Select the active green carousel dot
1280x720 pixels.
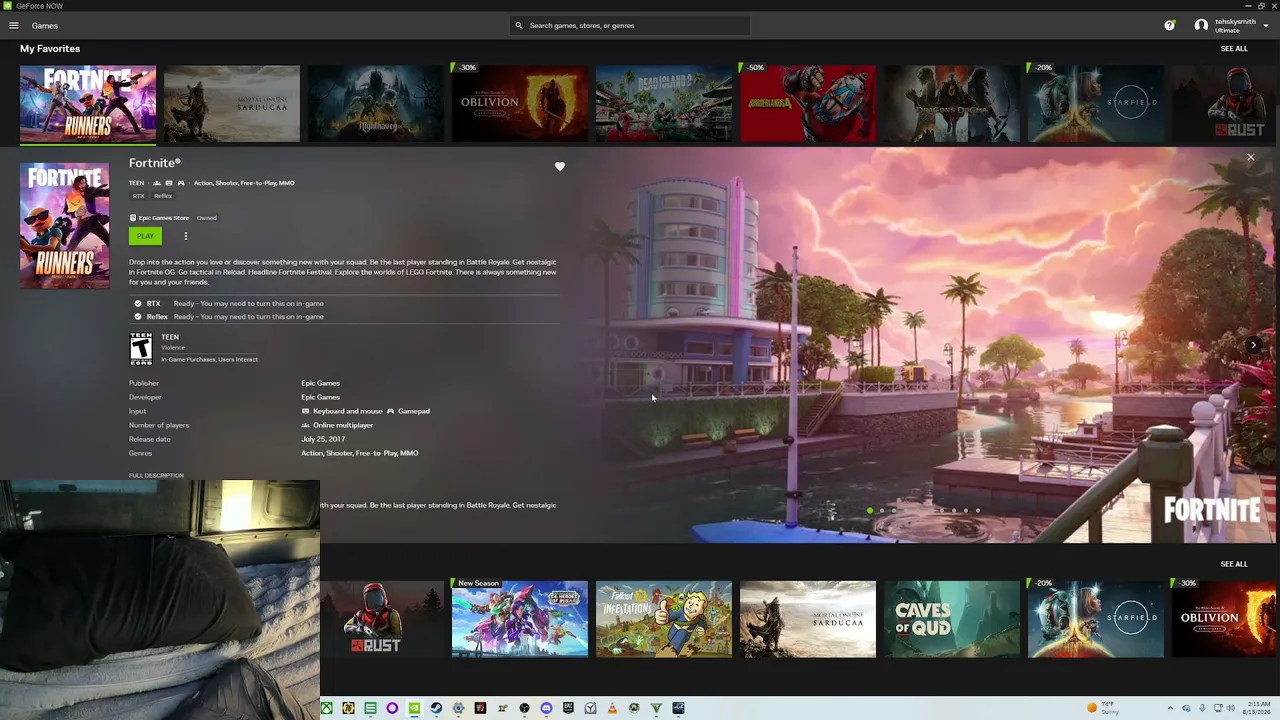pyautogui.click(x=870, y=511)
